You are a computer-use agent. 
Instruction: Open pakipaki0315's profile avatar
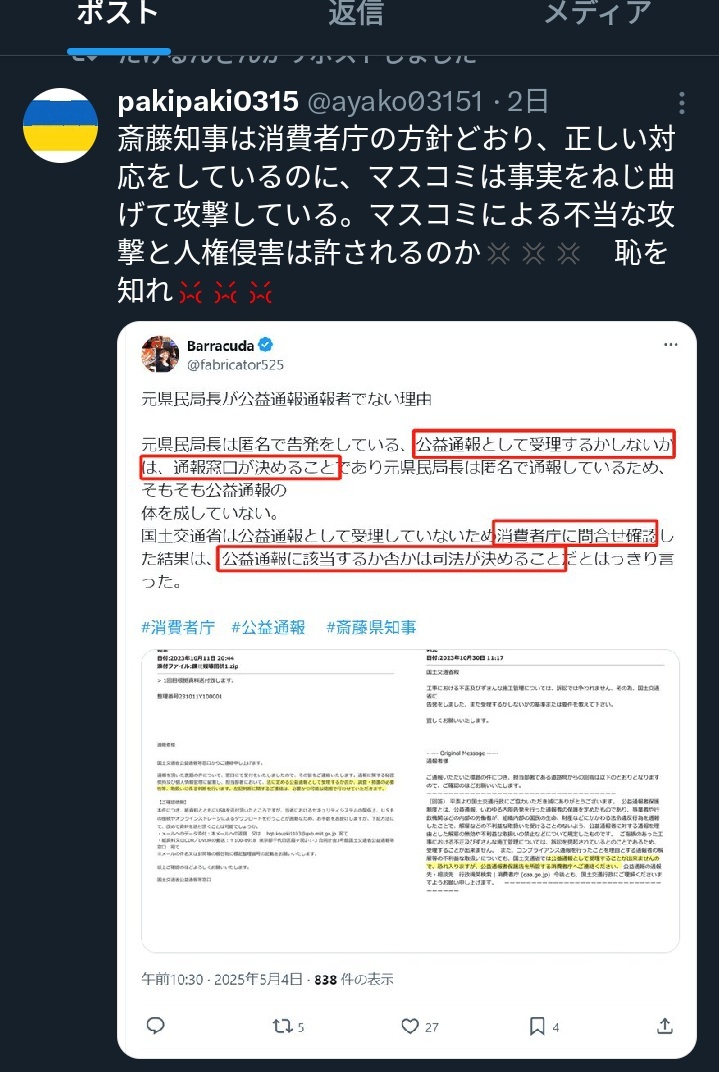click(60, 125)
